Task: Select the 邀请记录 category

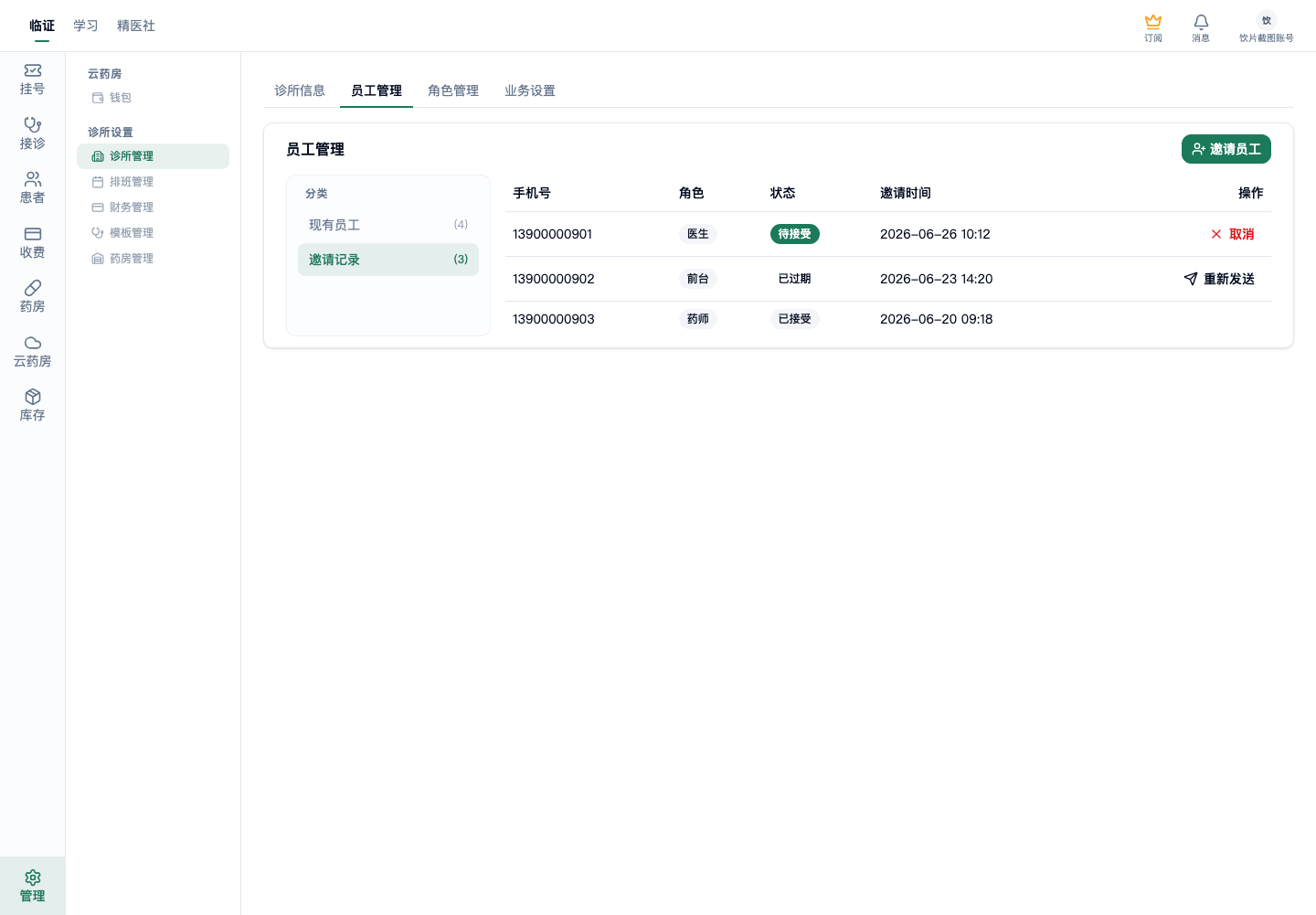Action: (x=388, y=260)
